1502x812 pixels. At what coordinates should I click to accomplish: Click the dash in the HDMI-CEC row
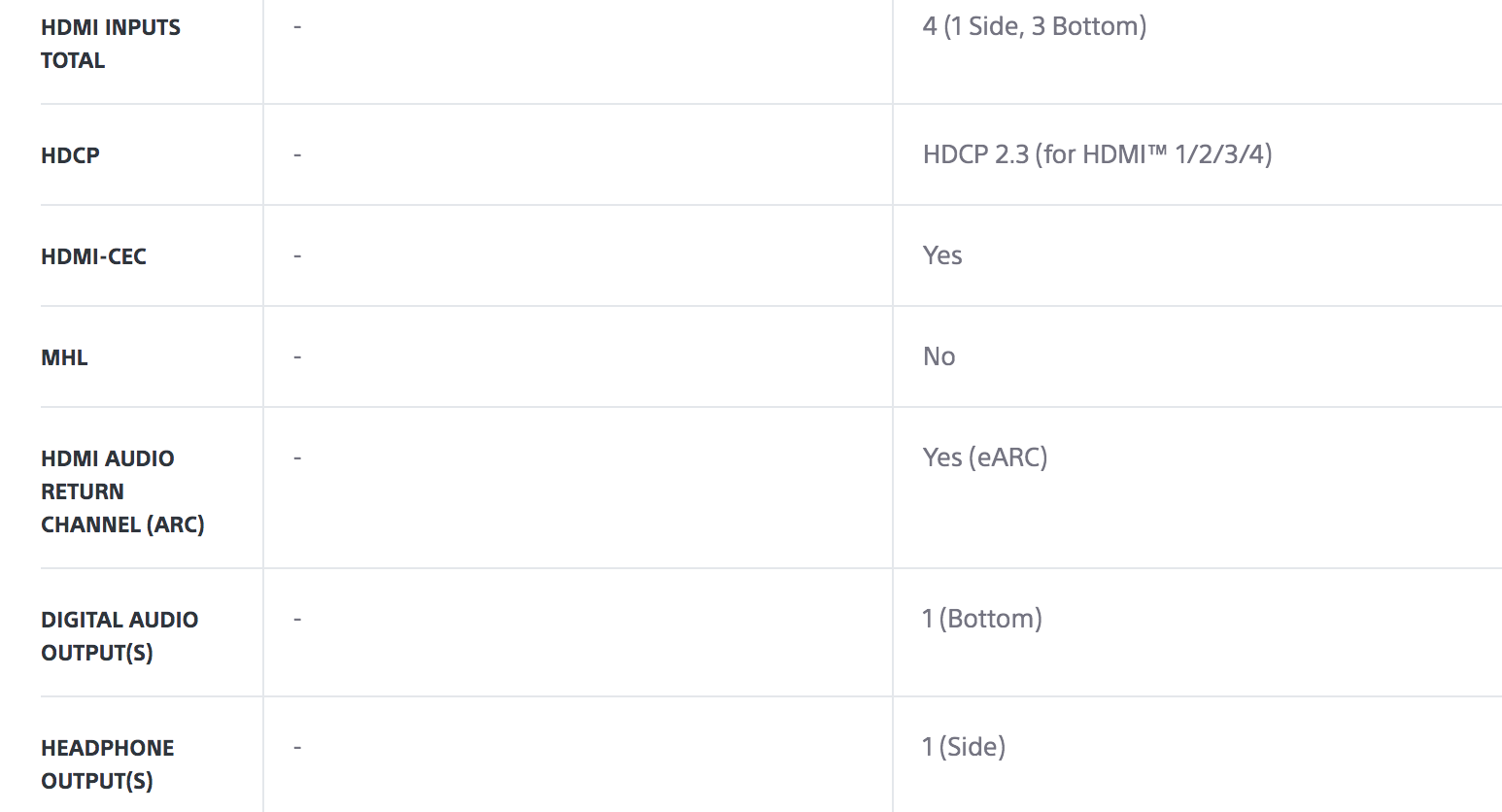tap(297, 255)
